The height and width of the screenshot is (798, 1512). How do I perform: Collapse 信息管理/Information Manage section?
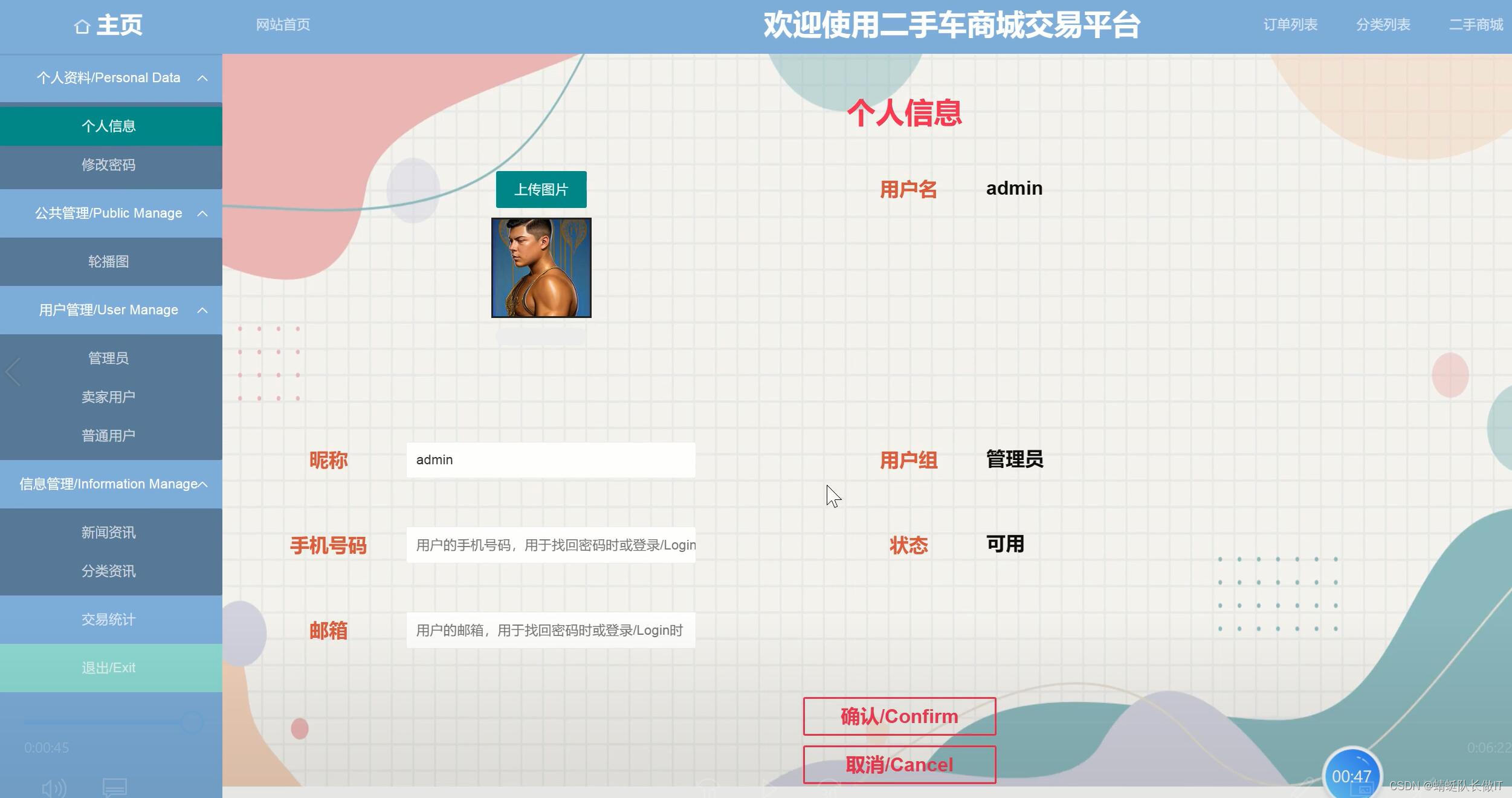tap(204, 484)
